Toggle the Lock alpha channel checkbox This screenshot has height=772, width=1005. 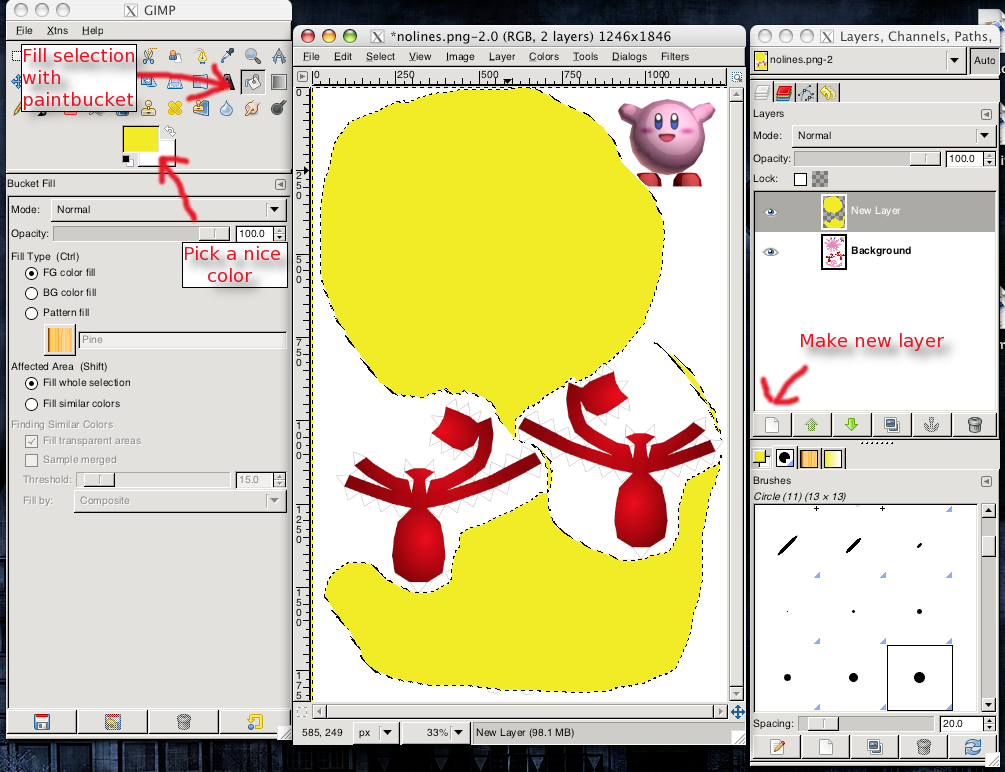tap(820, 179)
